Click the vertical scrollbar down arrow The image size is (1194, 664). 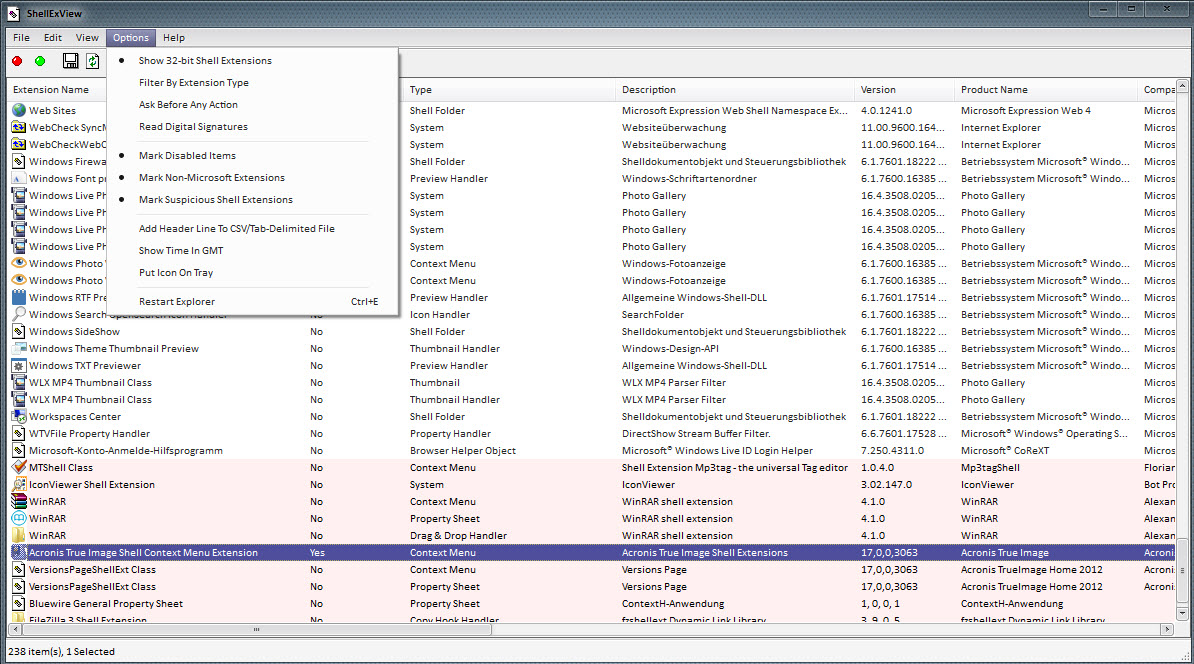pos(1183,613)
